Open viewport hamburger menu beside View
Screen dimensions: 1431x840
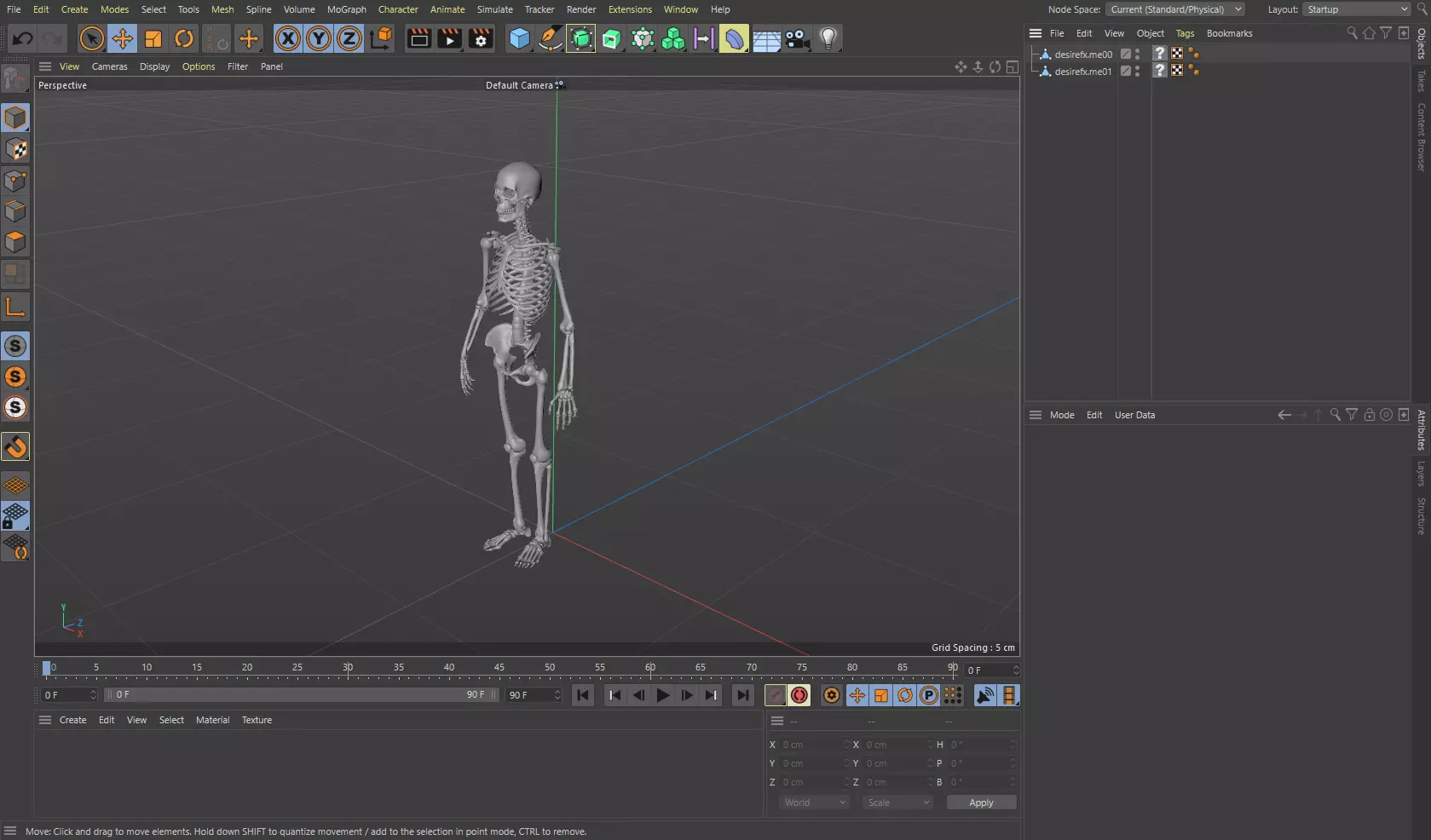[x=45, y=66]
